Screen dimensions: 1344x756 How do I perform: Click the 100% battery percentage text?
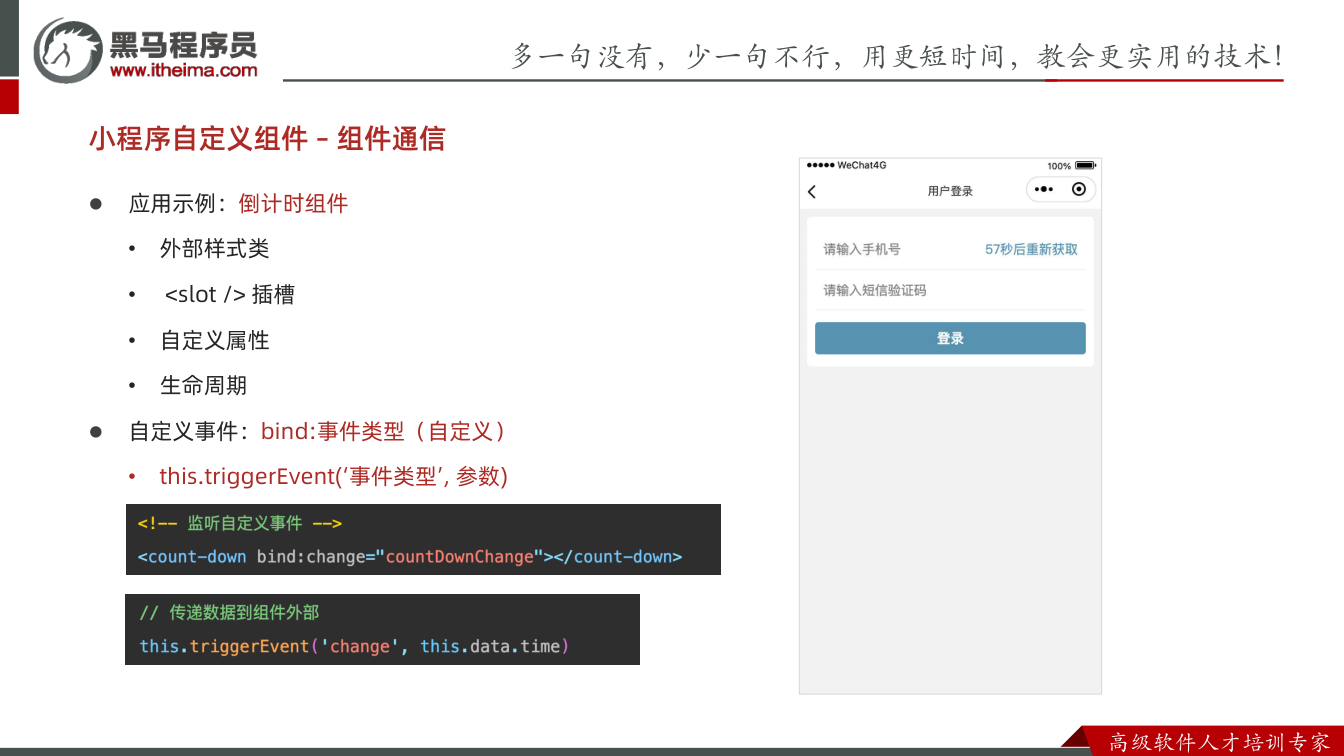click(1059, 166)
